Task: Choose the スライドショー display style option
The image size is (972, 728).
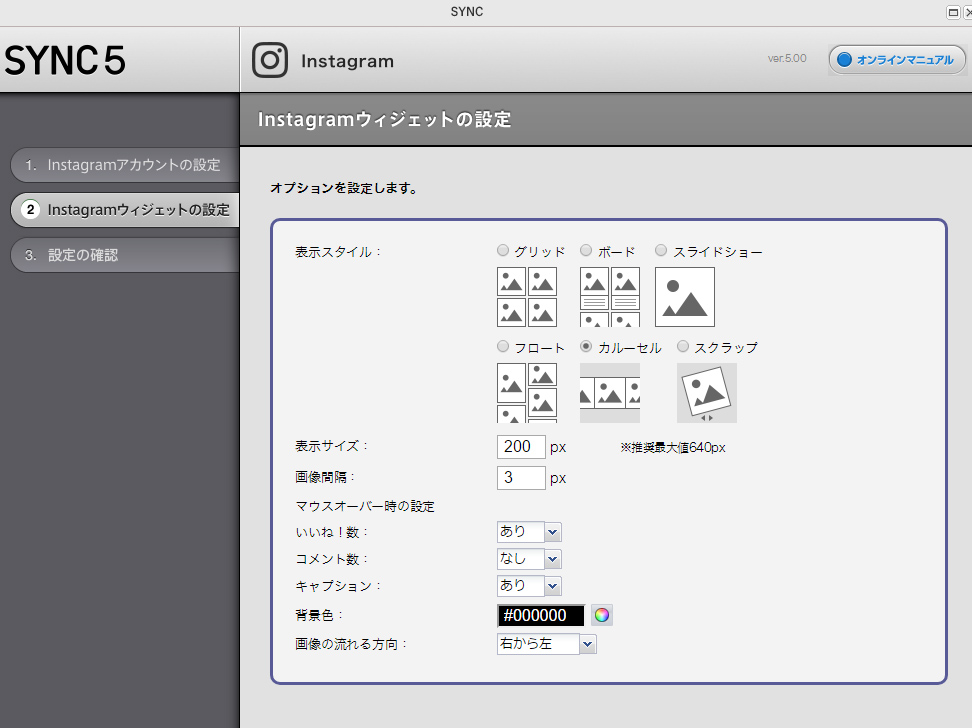Action: (660, 250)
